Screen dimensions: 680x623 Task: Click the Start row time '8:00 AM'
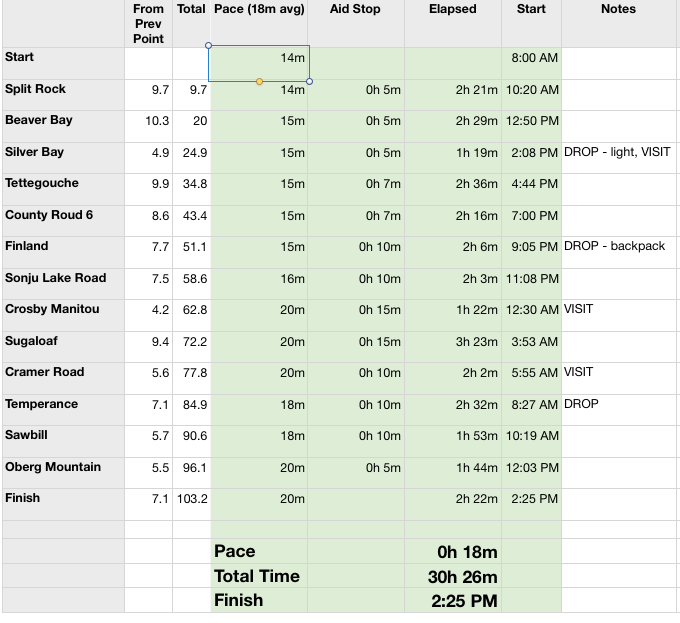534,58
